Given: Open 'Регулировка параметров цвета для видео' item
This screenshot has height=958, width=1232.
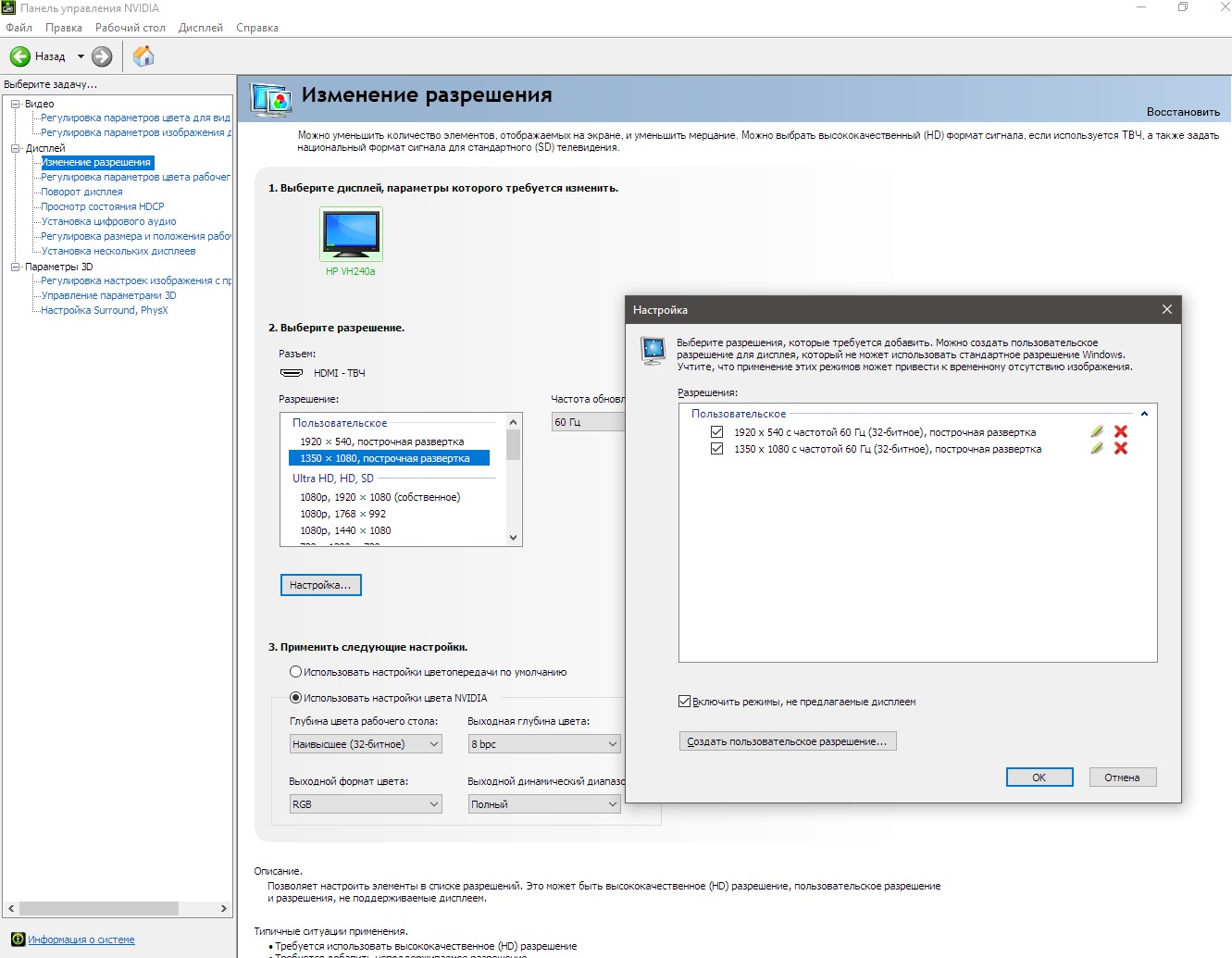Looking at the screenshot, I should pos(135,118).
